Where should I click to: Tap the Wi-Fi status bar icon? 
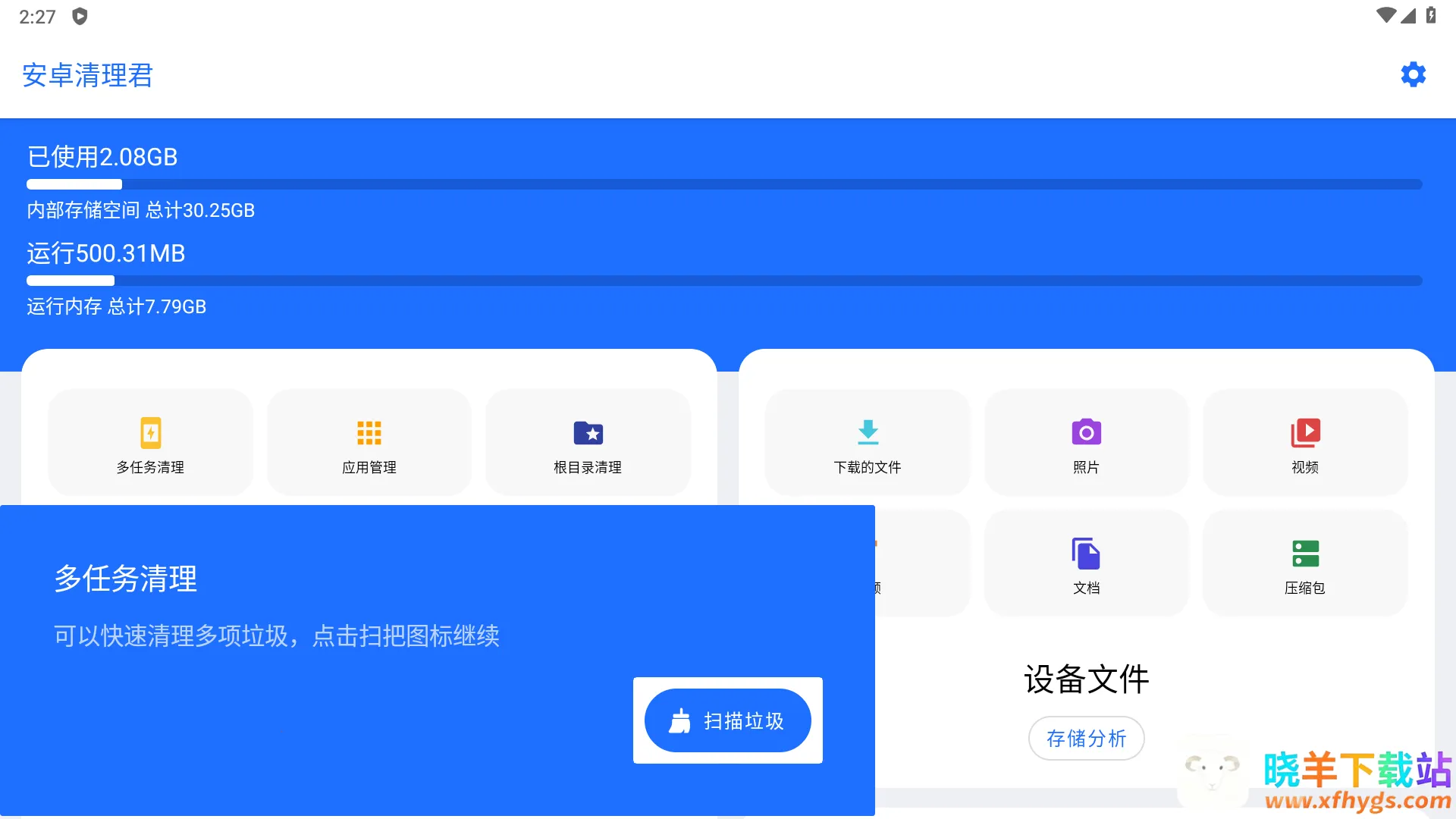[1385, 16]
